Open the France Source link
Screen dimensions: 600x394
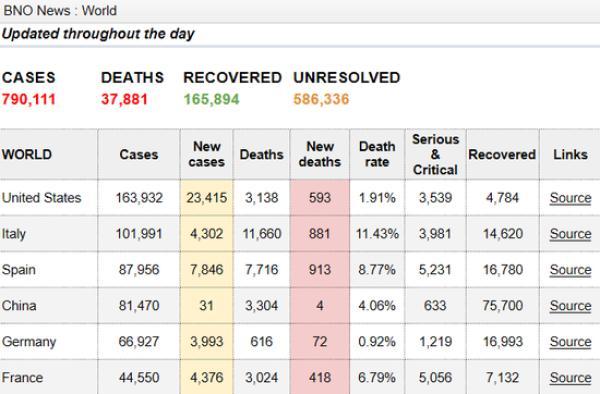[x=570, y=378]
